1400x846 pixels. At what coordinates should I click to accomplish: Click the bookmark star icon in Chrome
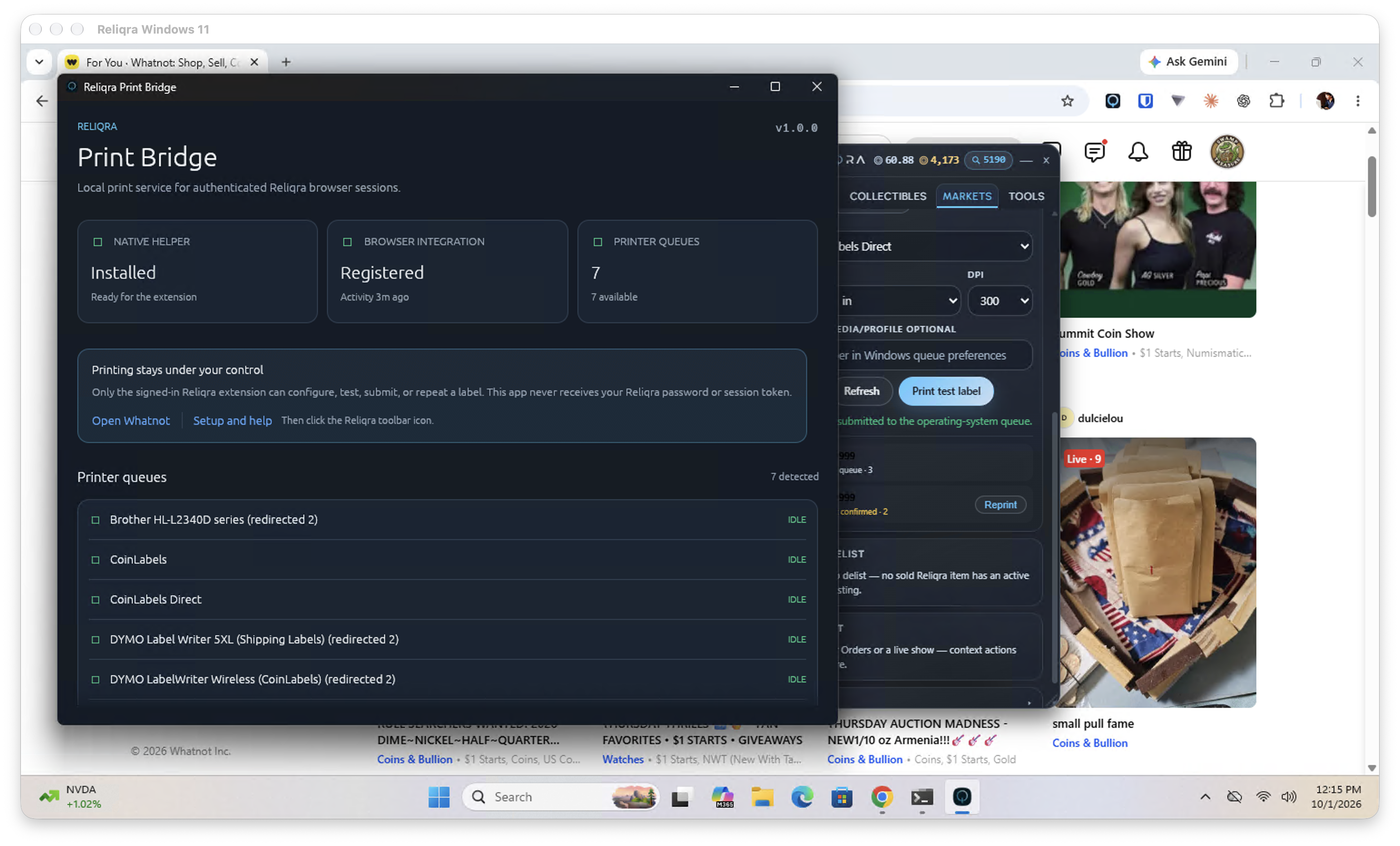[x=1067, y=101]
